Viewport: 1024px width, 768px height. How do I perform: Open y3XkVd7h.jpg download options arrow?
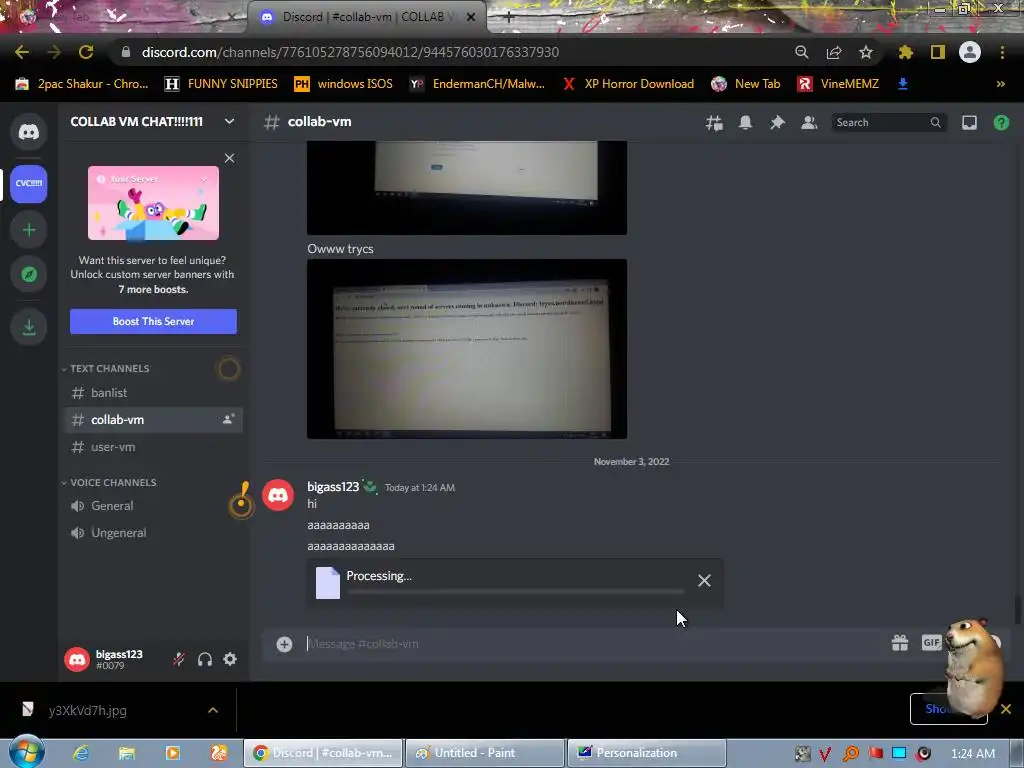(213, 710)
